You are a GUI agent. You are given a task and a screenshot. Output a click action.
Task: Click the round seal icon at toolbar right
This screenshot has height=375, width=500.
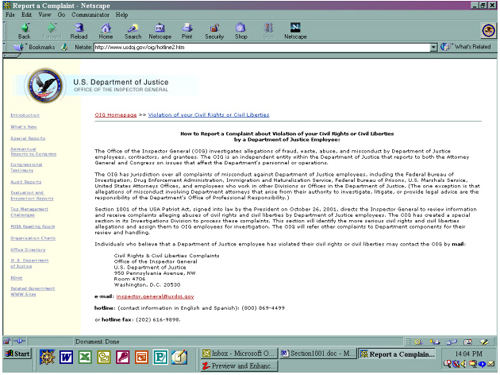pyautogui.click(x=488, y=31)
